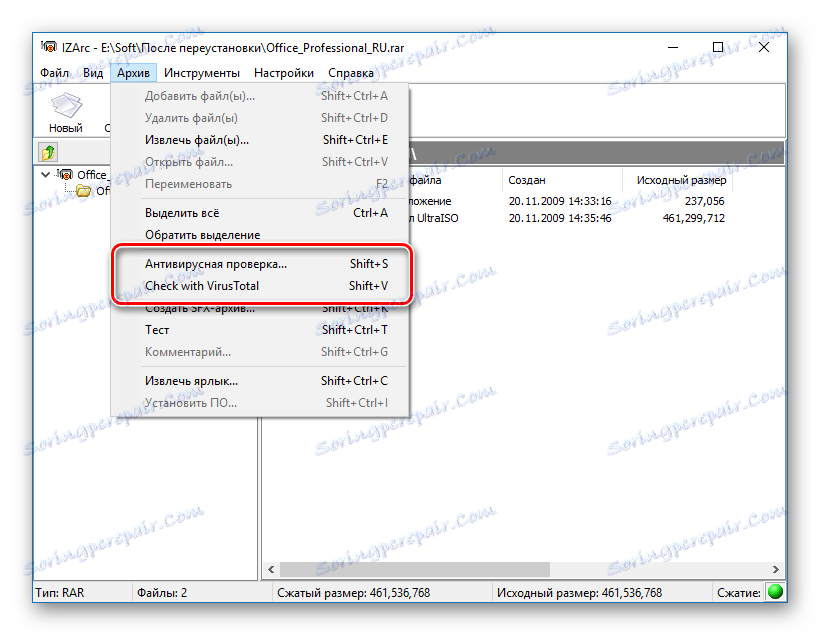820x635 pixels.
Task: Choose Открыть файл... menu entry
Action: 260,162
